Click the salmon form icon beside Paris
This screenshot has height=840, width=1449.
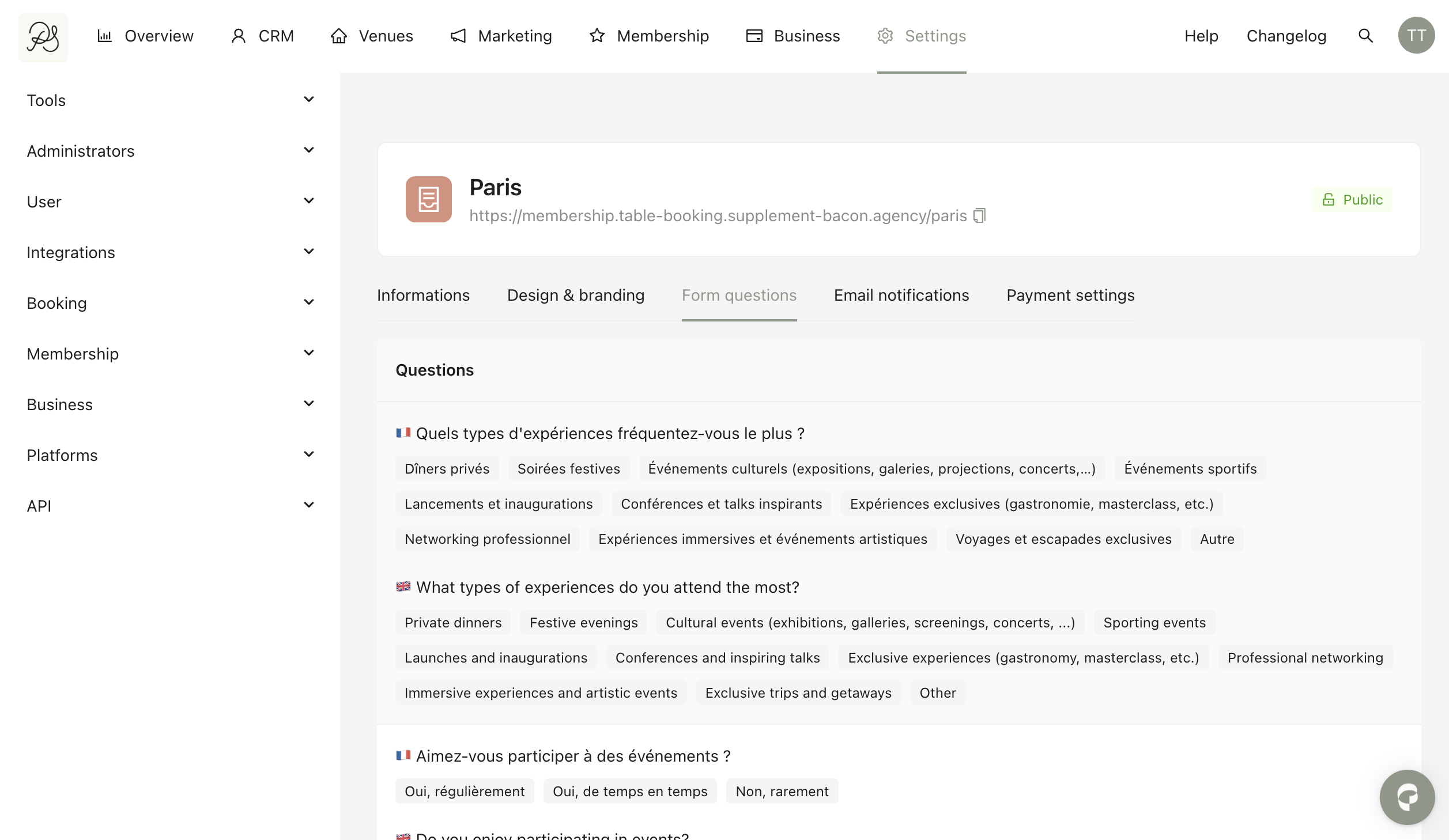[428, 199]
